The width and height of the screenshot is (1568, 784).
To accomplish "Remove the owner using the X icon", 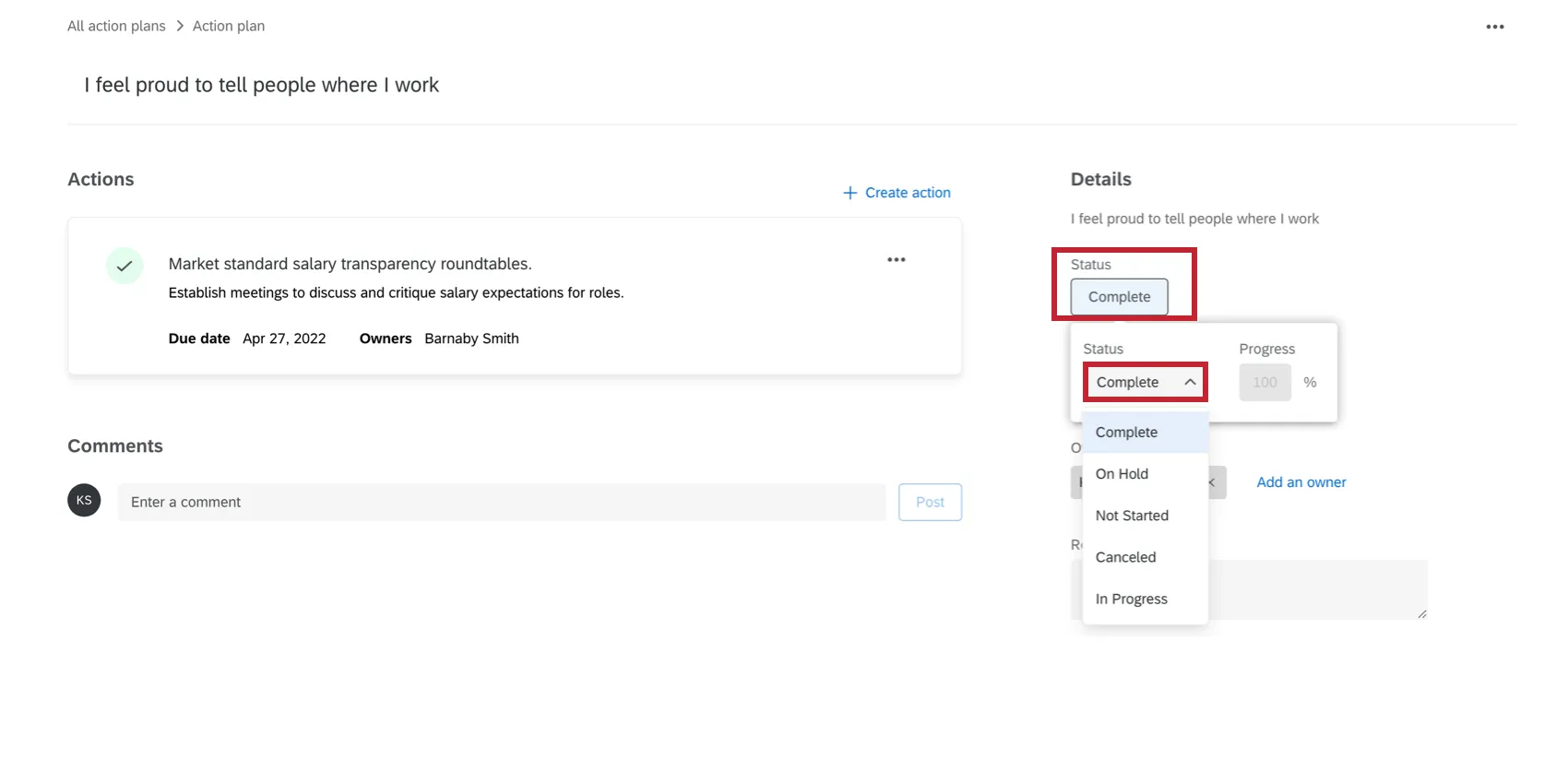I will (x=1213, y=482).
